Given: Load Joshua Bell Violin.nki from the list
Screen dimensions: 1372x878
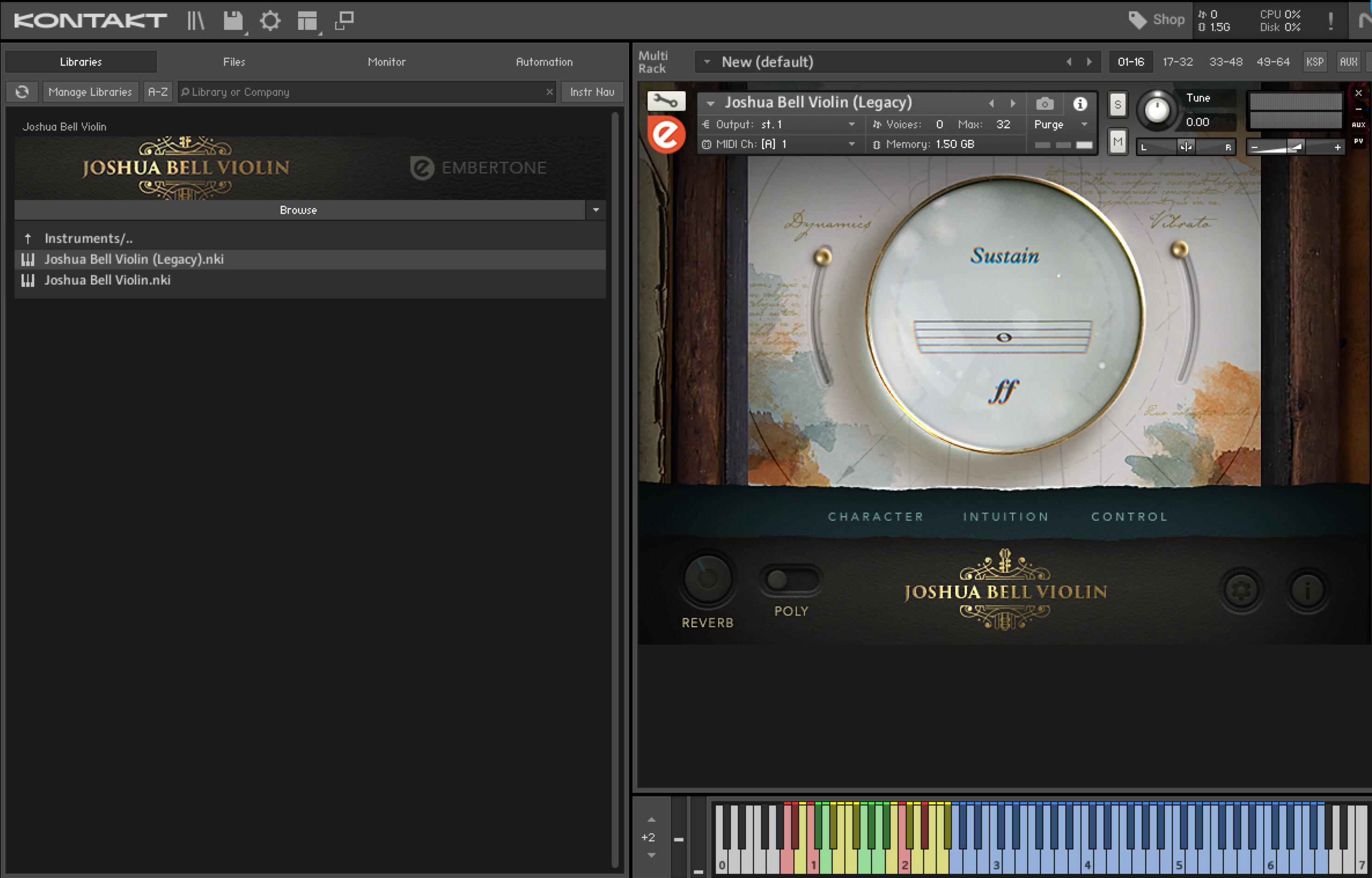Looking at the screenshot, I should coord(107,280).
